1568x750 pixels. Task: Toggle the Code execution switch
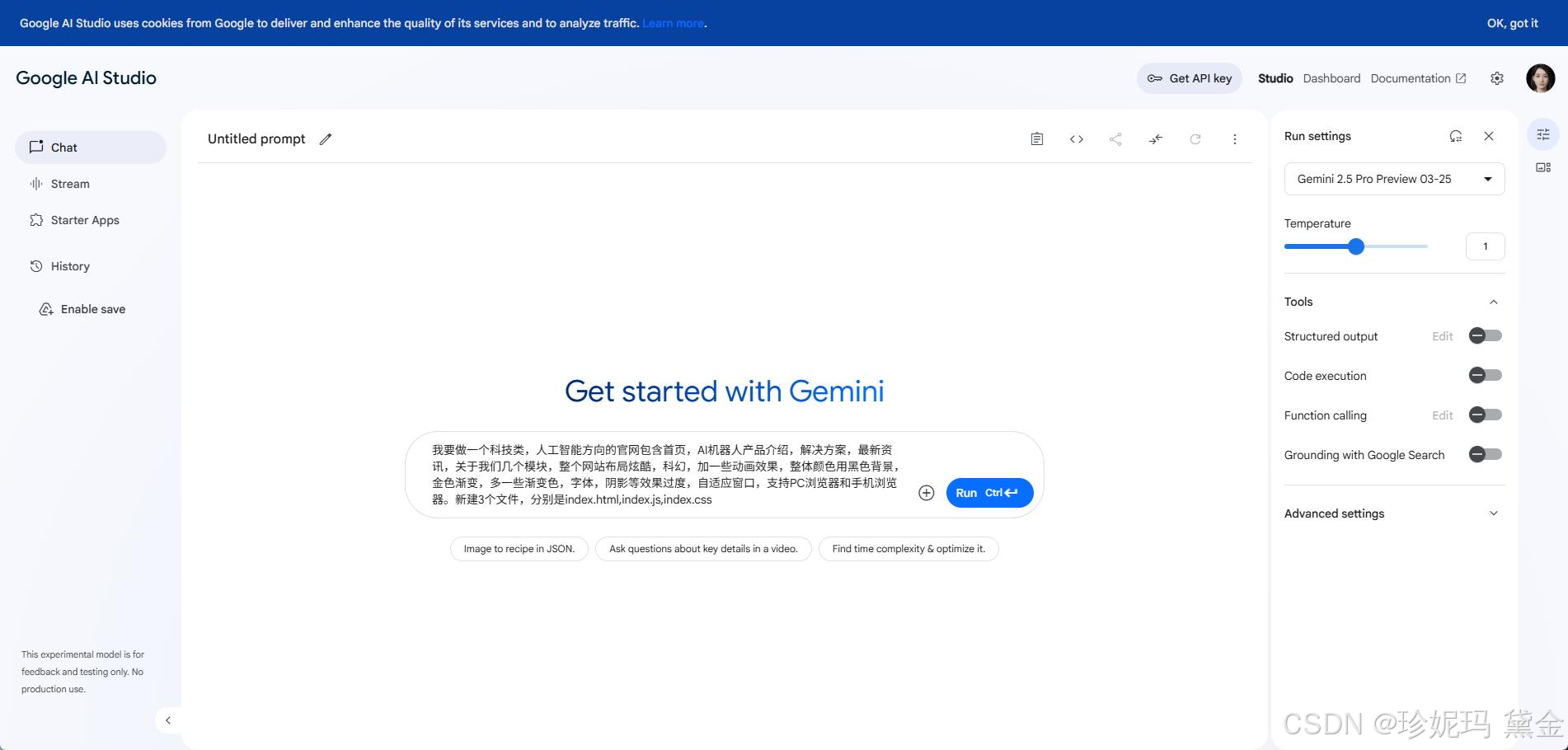click(1486, 375)
